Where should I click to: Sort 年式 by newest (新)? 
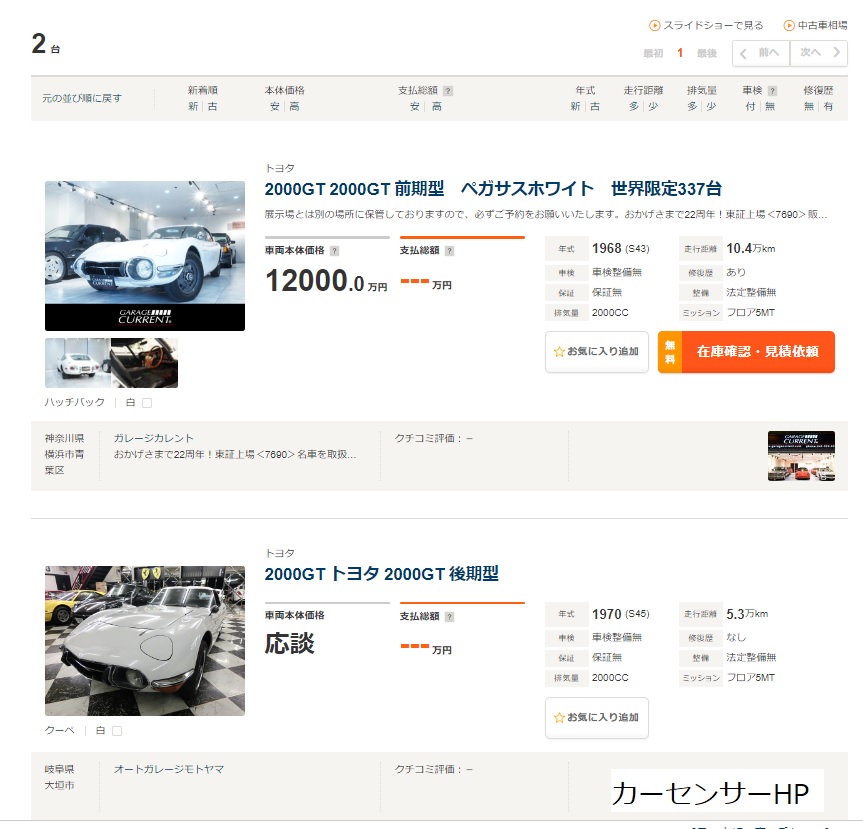(x=575, y=106)
